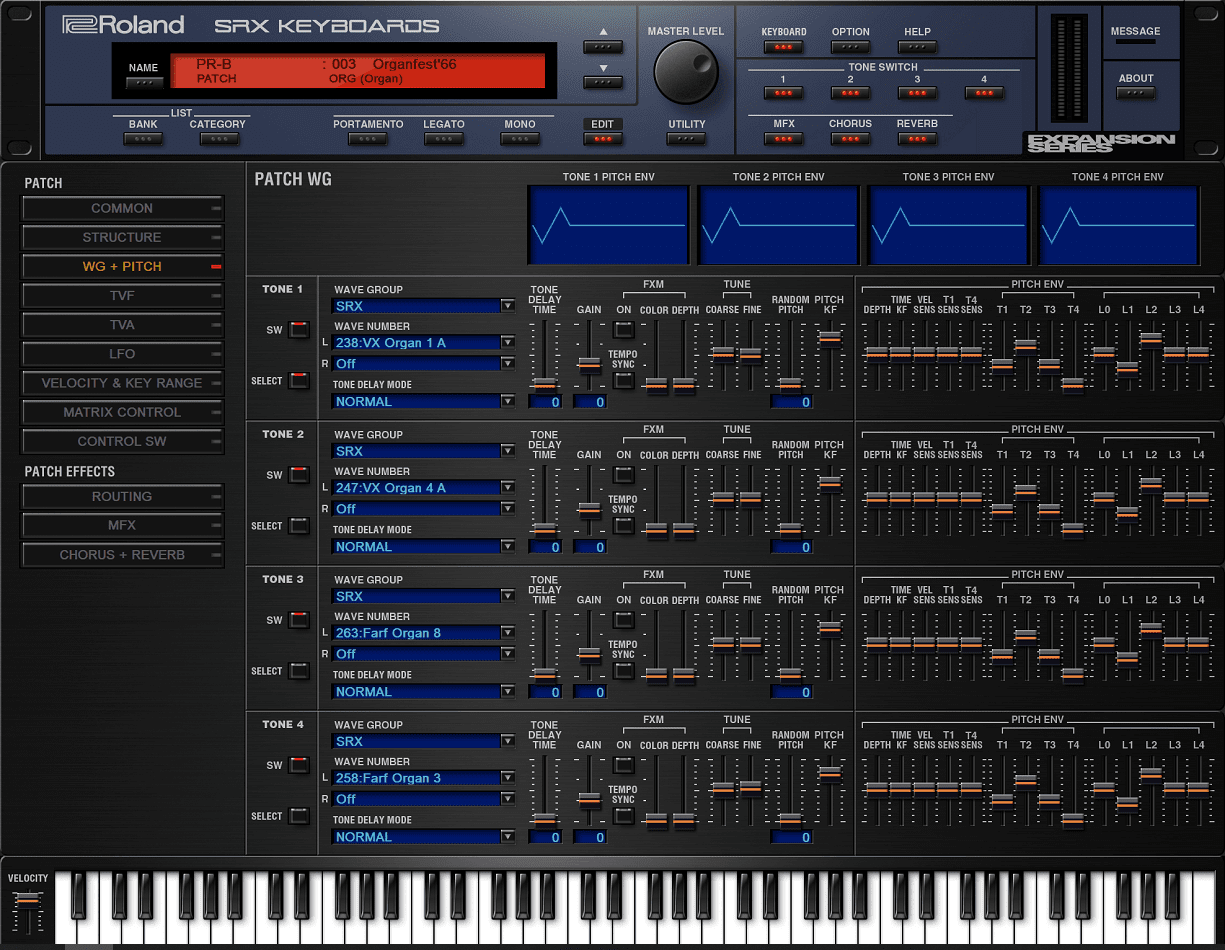Enable LEGATO
1225x950 pixels.
[444, 139]
